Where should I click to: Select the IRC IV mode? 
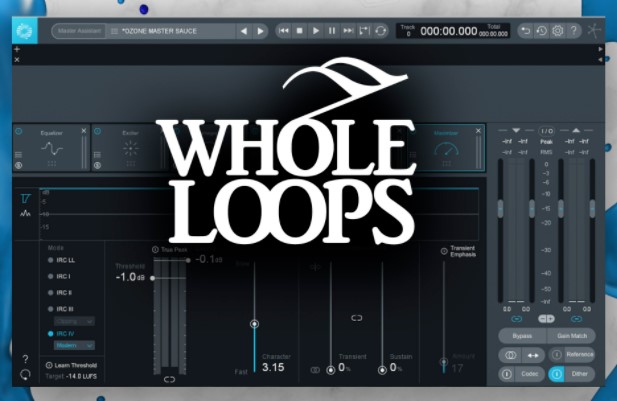[61, 334]
